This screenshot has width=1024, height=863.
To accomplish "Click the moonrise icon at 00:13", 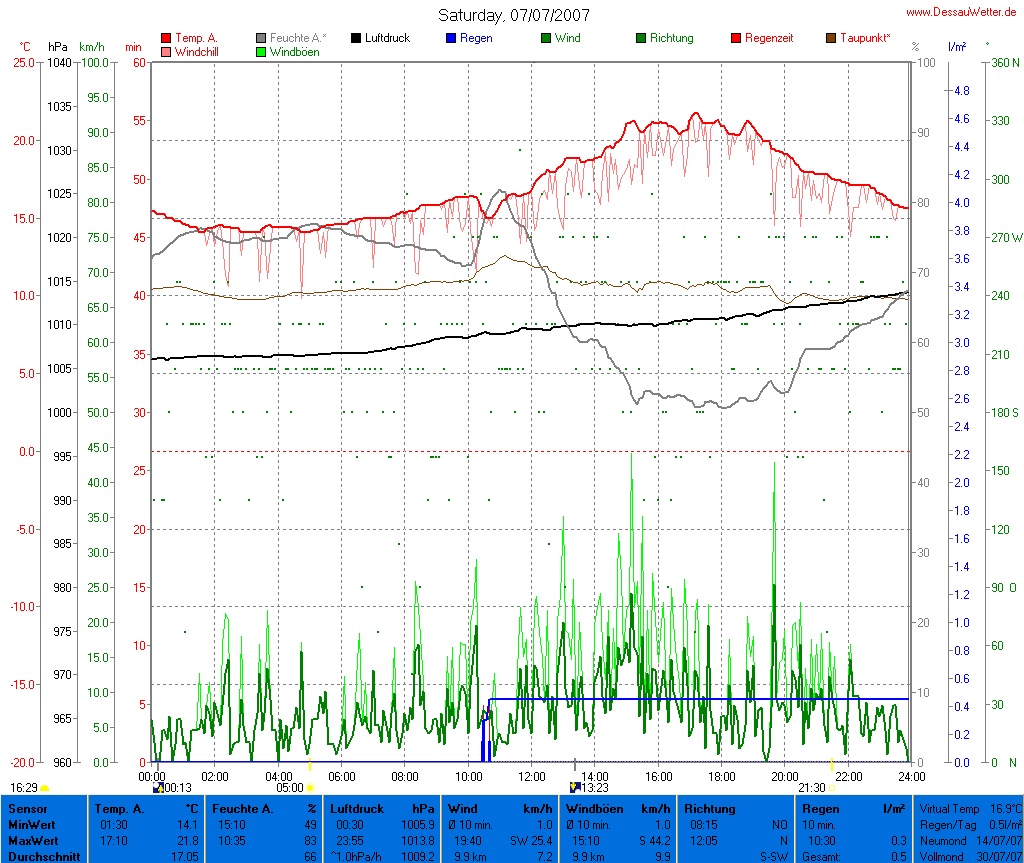I will tap(157, 788).
